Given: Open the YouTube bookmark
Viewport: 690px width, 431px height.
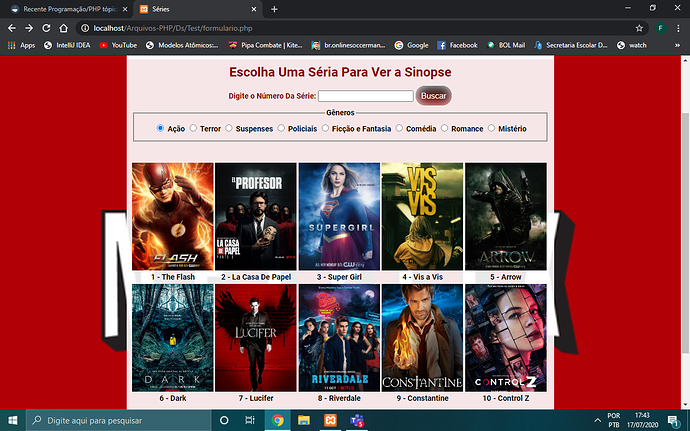Looking at the screenshot, I should click(x=118, y=45).
